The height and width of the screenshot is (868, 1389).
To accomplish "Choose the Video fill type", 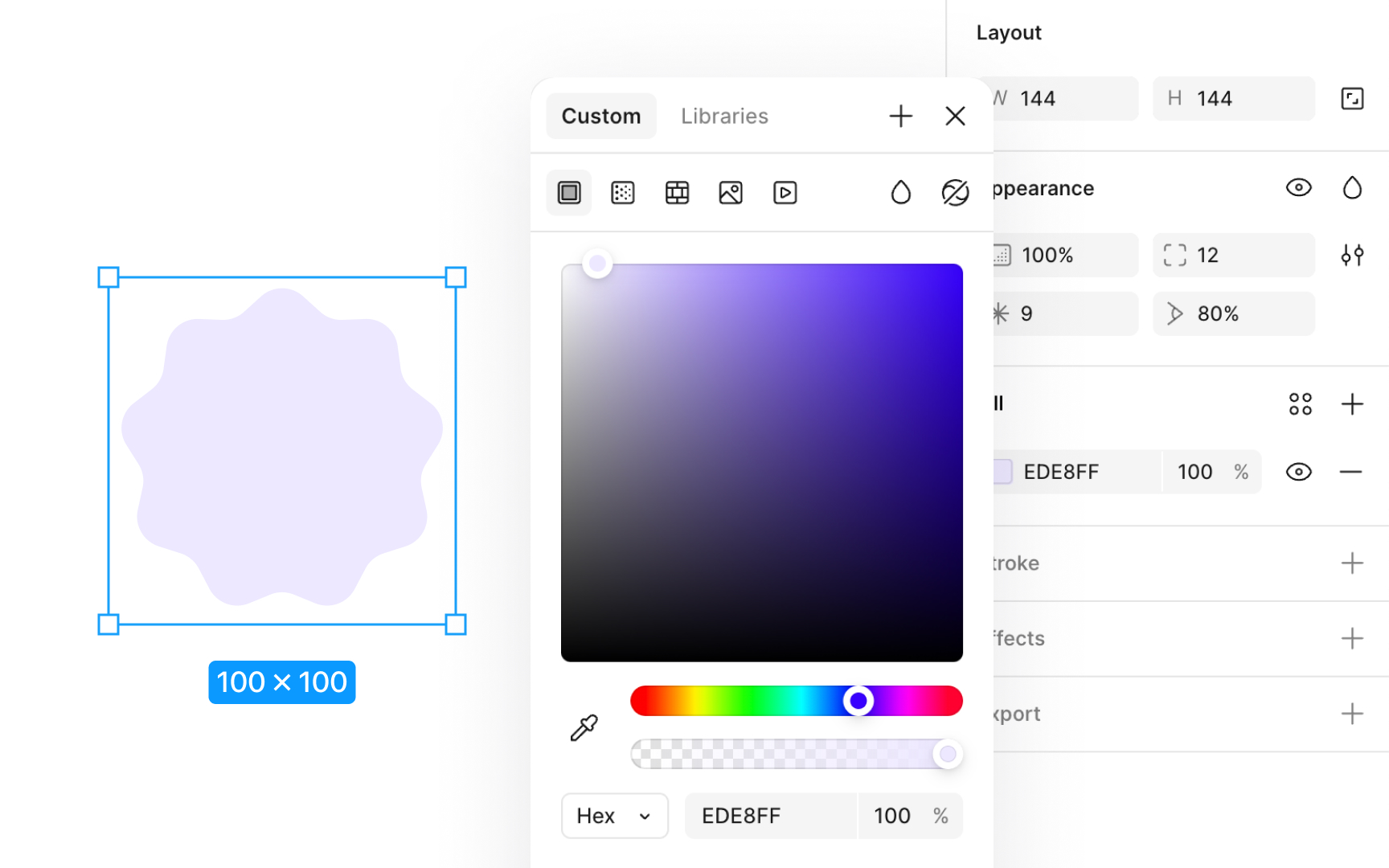I will [785, 193].
